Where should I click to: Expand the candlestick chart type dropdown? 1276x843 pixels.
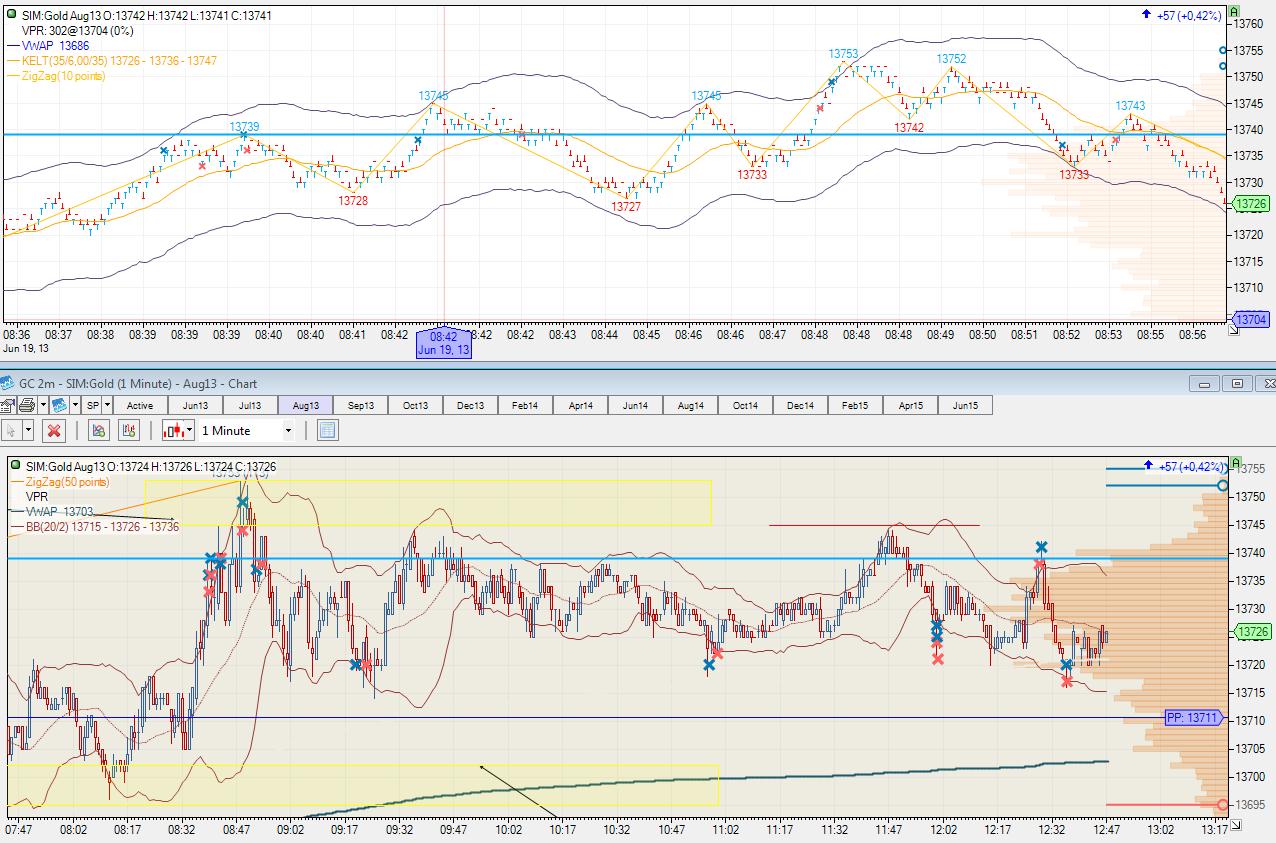(189, 430)
